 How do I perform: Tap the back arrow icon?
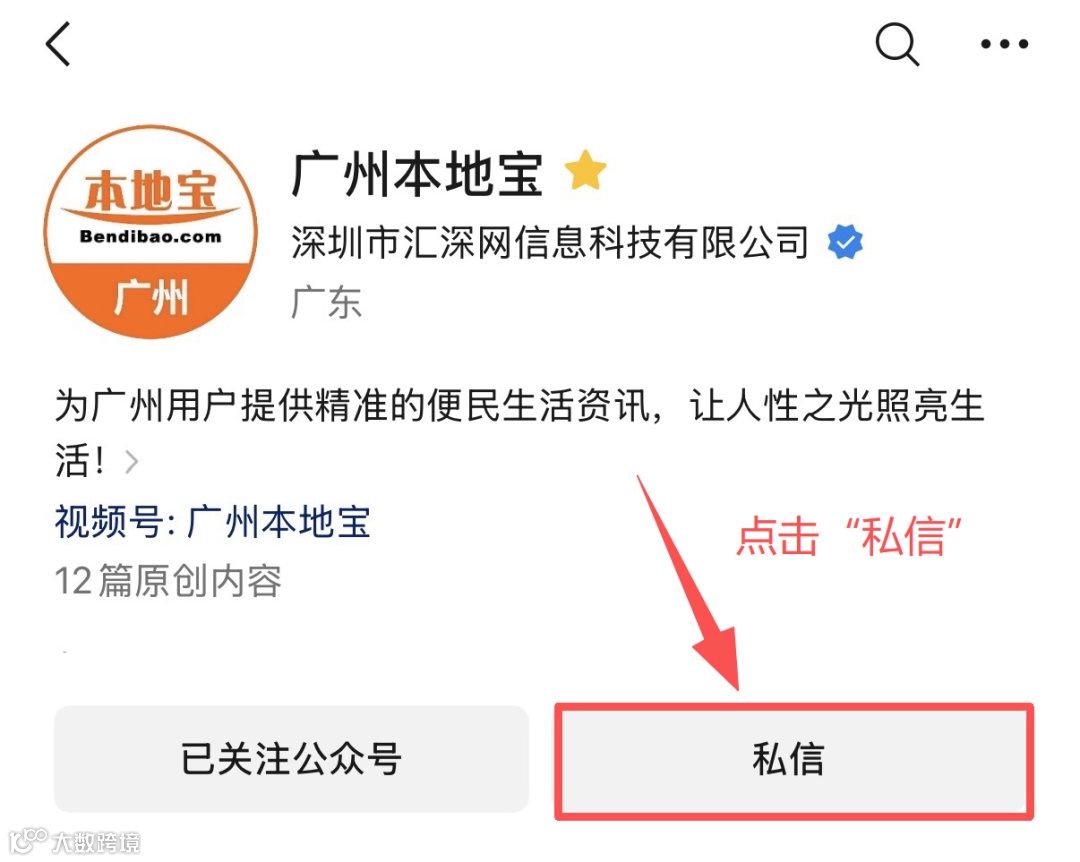tap(59, 44)
